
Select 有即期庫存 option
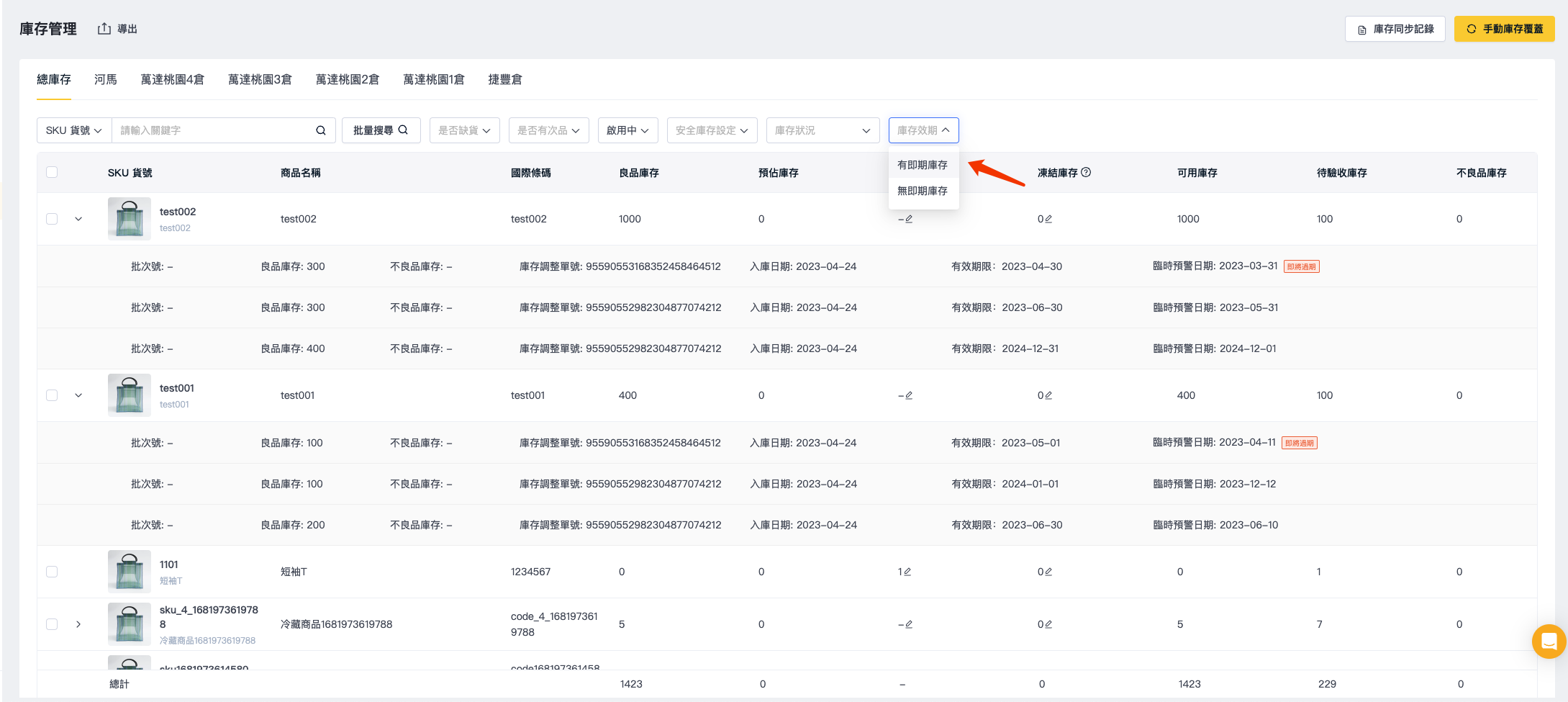[923, 165]
